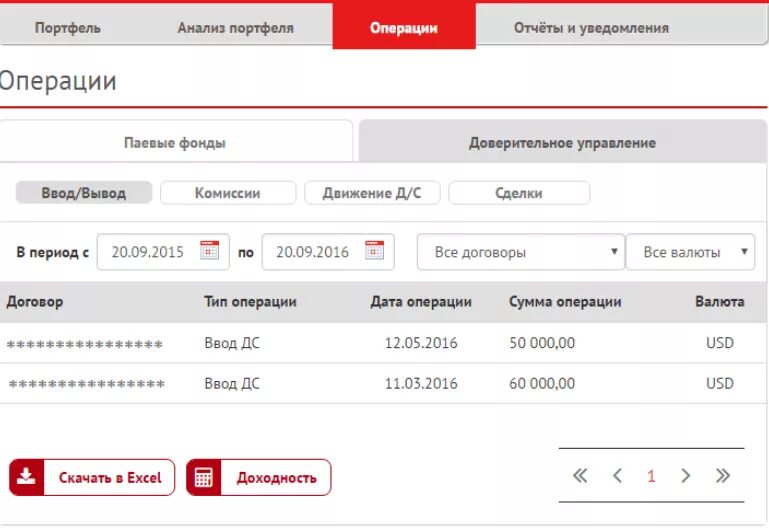This screenshot has width=769, height=528.
Task: Click USD in the 60 000,00 row
Action: (x=720, y=383)
